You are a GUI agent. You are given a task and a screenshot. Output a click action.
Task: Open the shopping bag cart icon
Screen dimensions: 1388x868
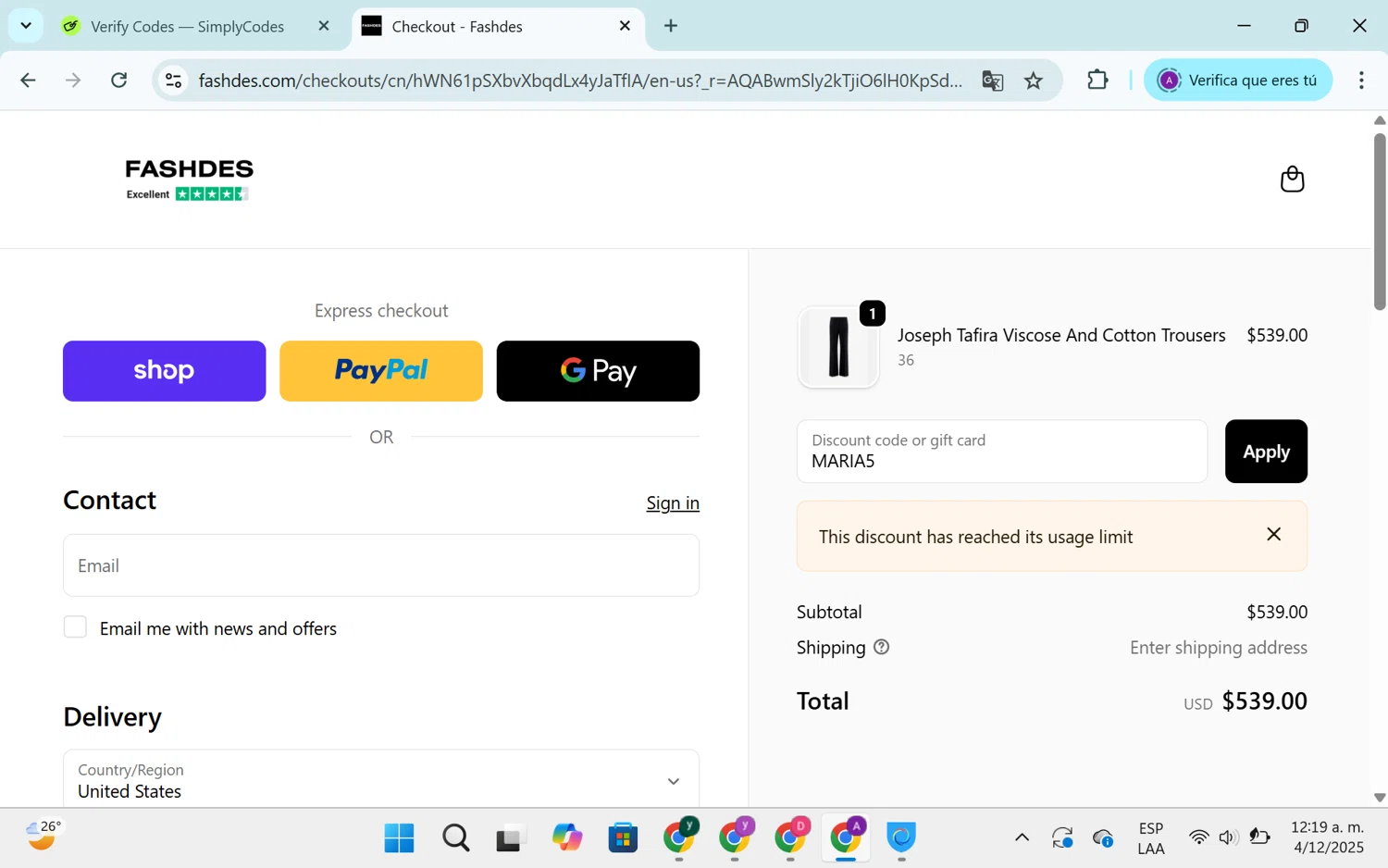(x=1292, y=179)
